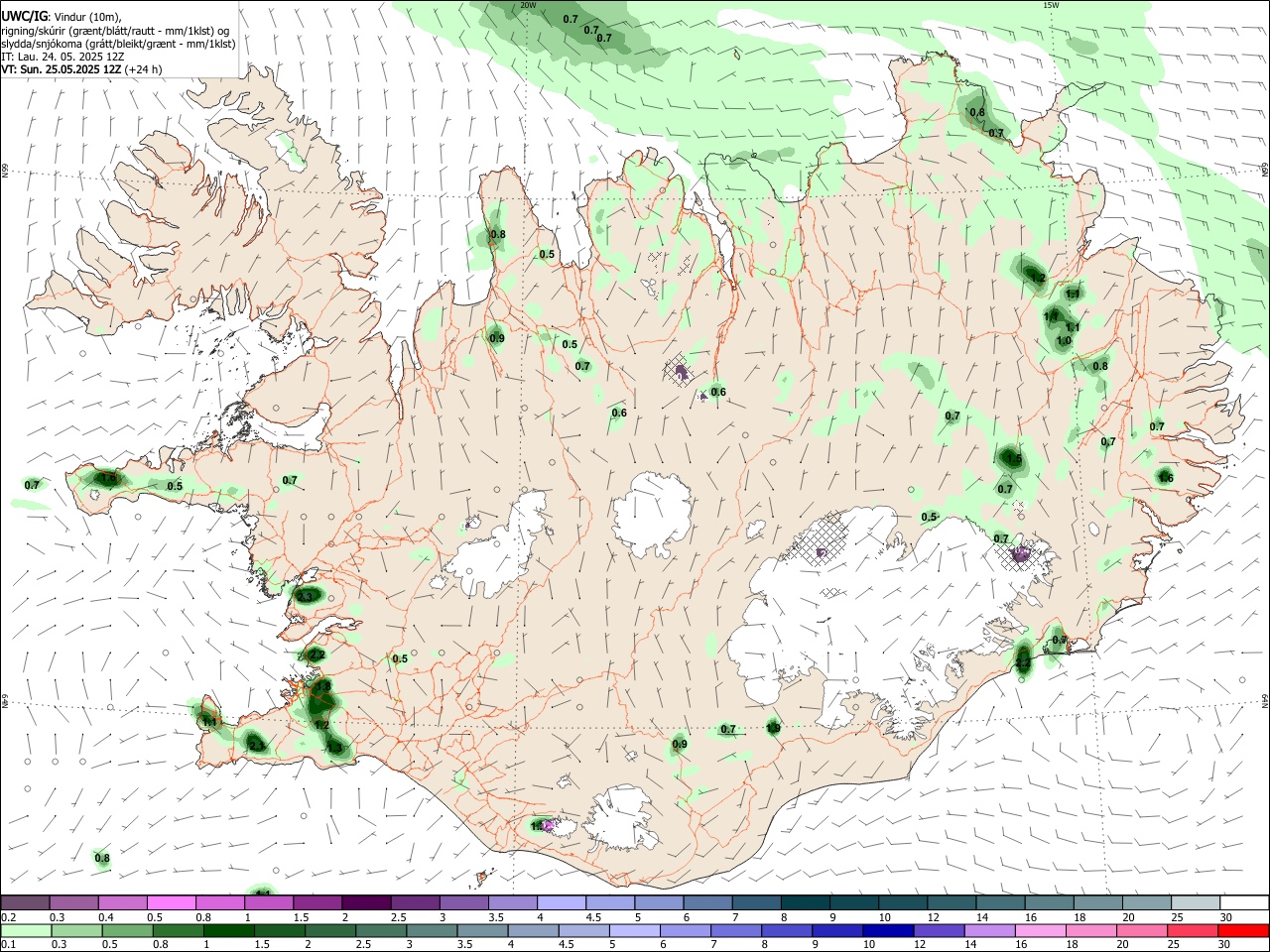Select the teal swatch labeled 12 in purple legend row

951,903
